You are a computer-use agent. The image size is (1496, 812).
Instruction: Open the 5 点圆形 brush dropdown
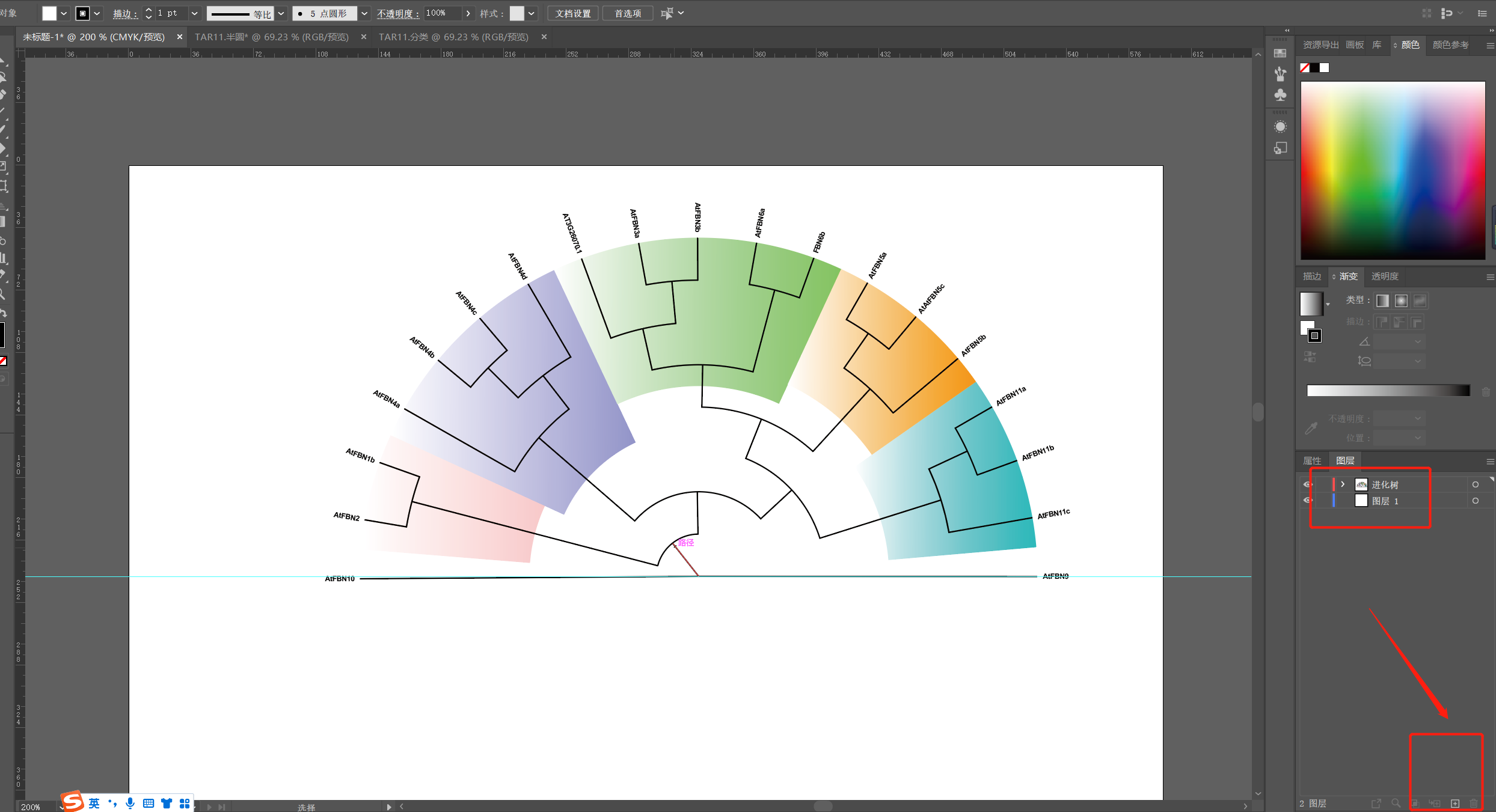pos(364,13)
